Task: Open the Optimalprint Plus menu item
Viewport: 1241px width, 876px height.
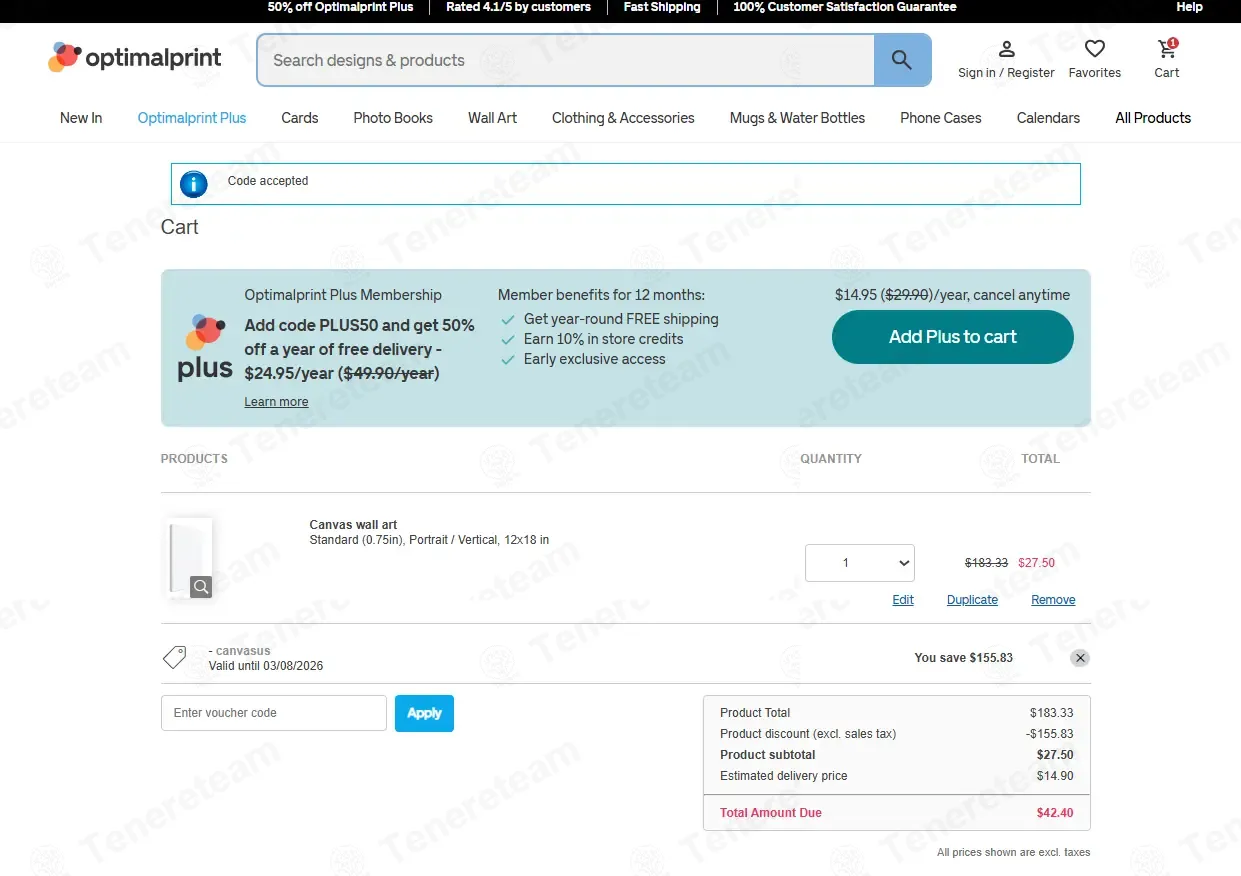Action: coord(192,118)
